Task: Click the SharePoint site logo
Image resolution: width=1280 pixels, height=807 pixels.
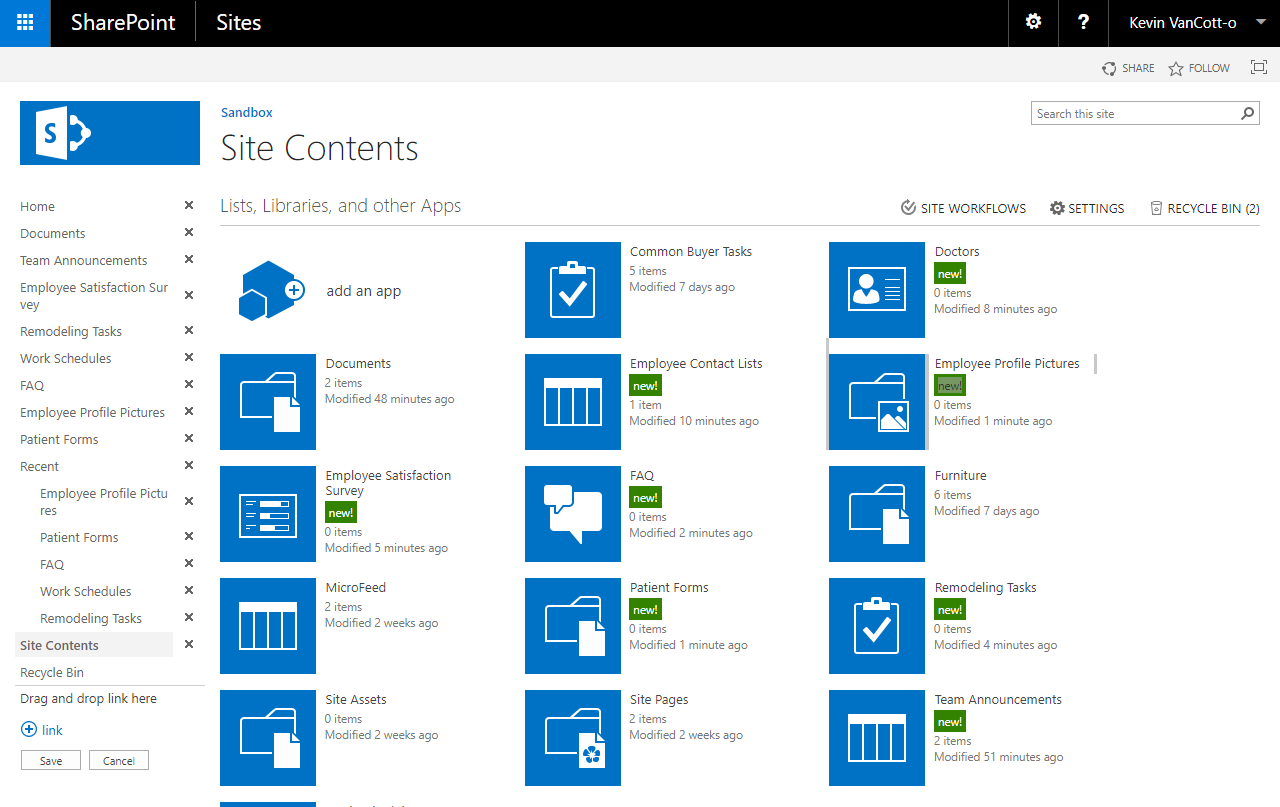Action: tap(110, 133)
